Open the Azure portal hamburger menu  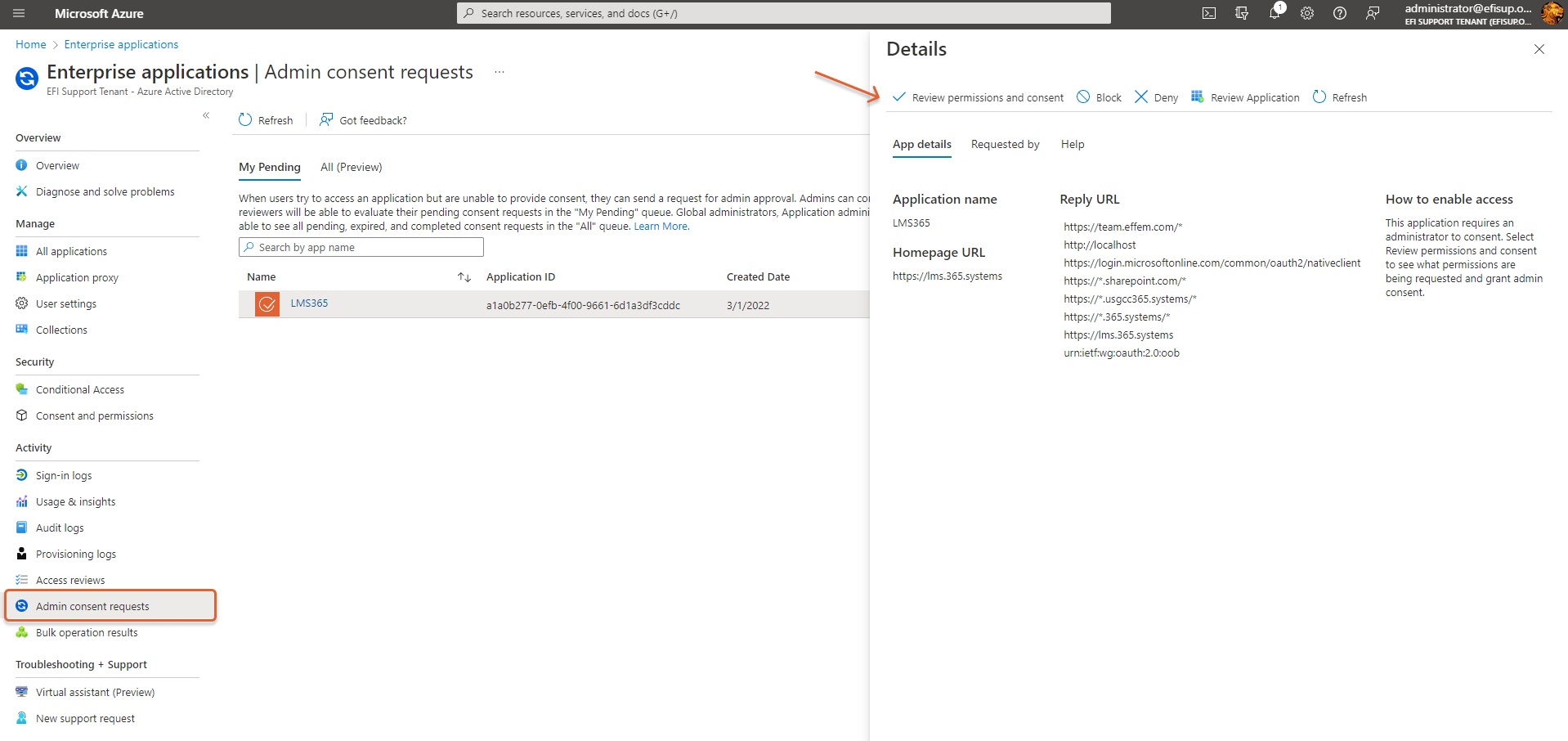click(19, 13)
